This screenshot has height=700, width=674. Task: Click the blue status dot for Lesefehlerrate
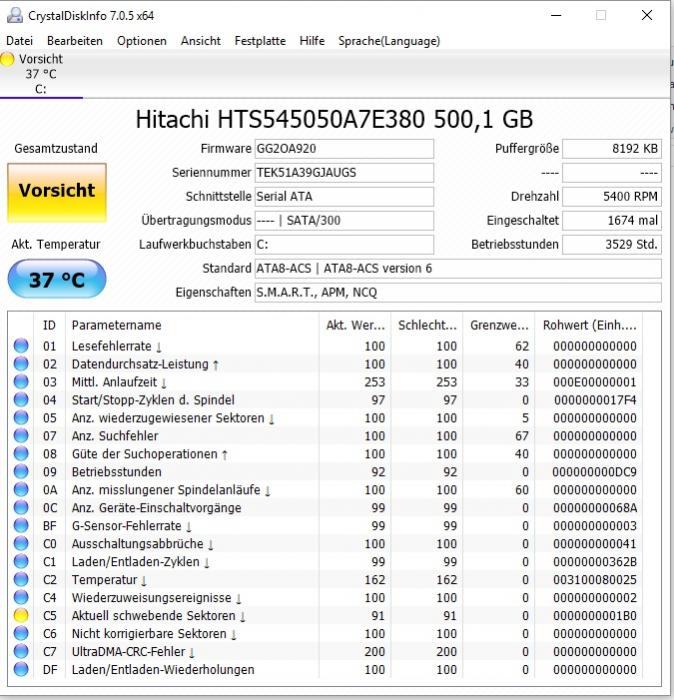click(21, 346)
